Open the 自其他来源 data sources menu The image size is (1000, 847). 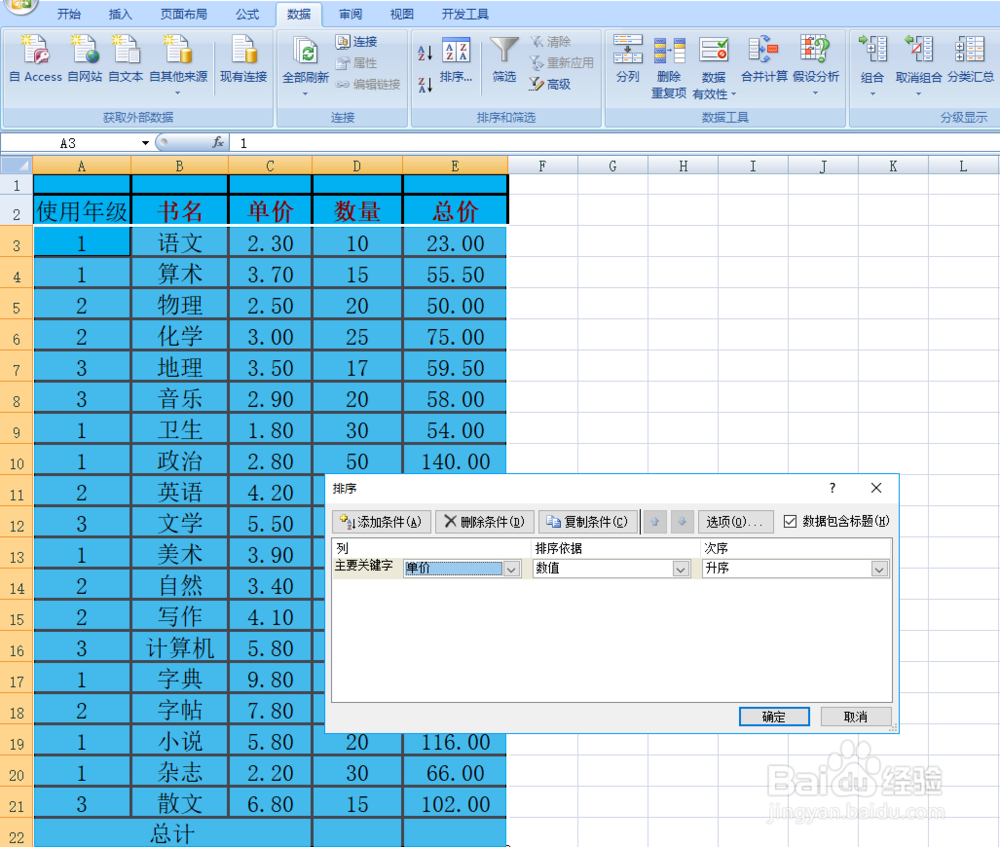coord(178,64)
